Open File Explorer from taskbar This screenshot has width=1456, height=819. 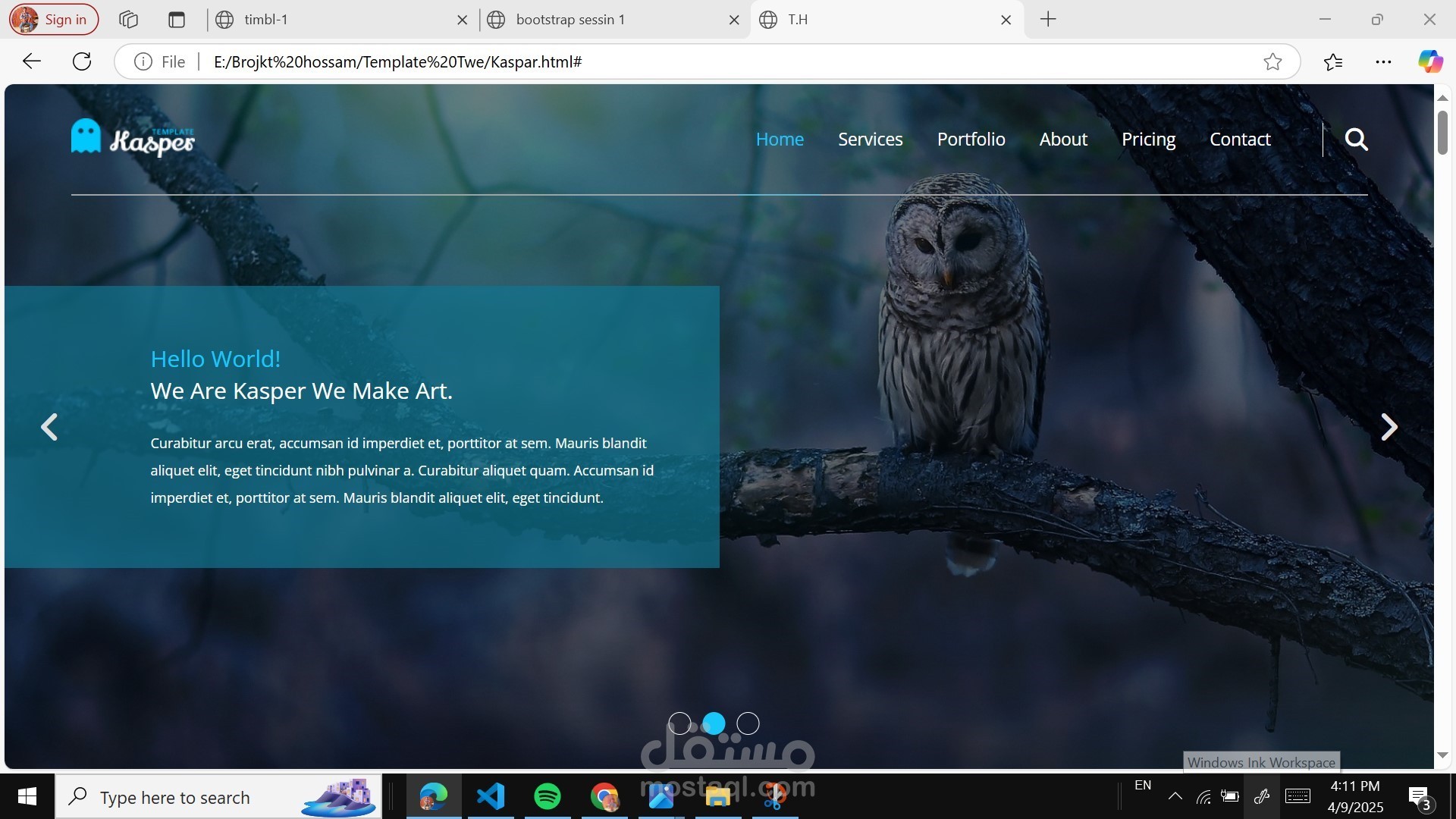pos(718,796)
